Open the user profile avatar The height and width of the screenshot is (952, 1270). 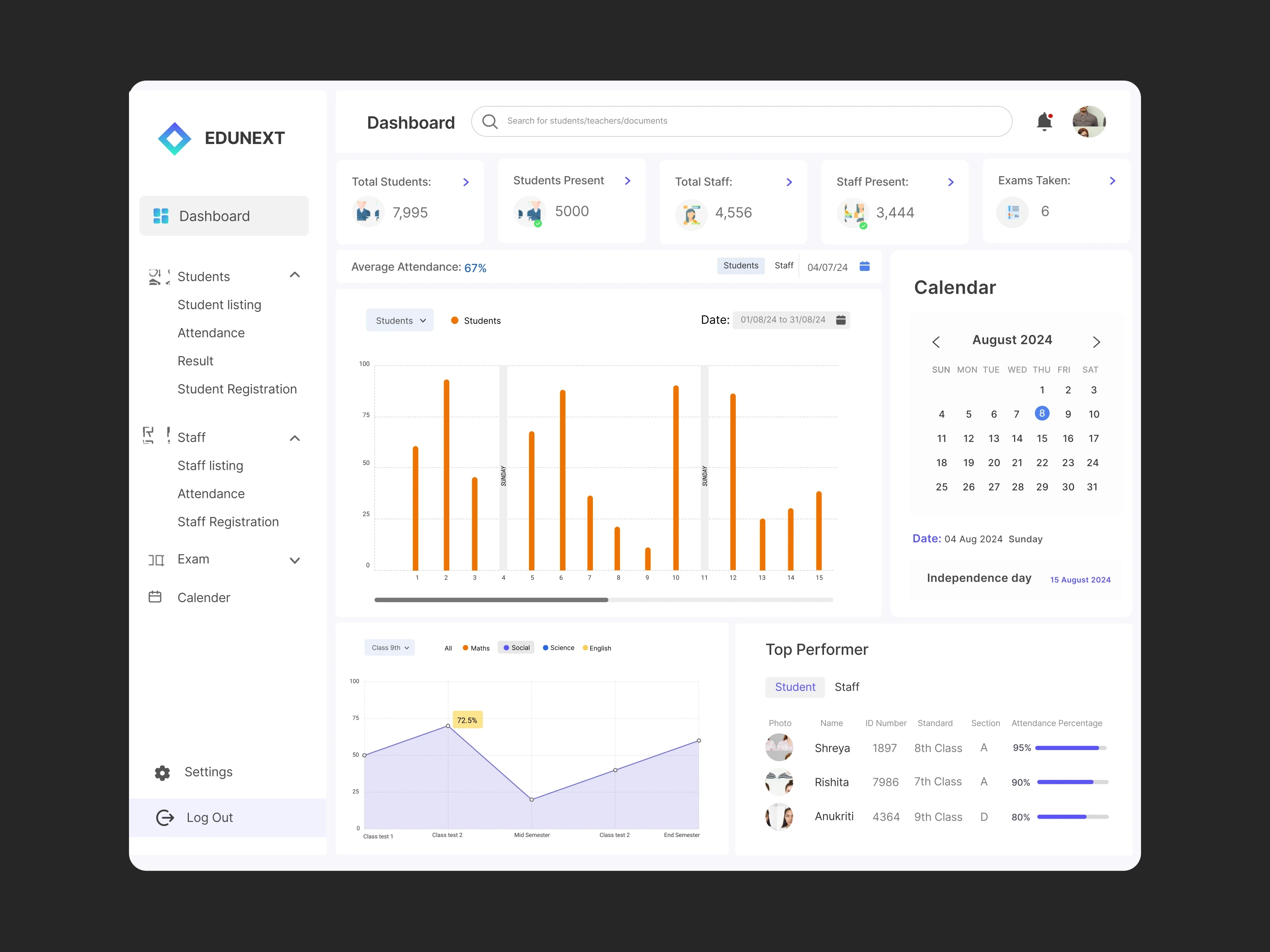(x=1089, y=122)
